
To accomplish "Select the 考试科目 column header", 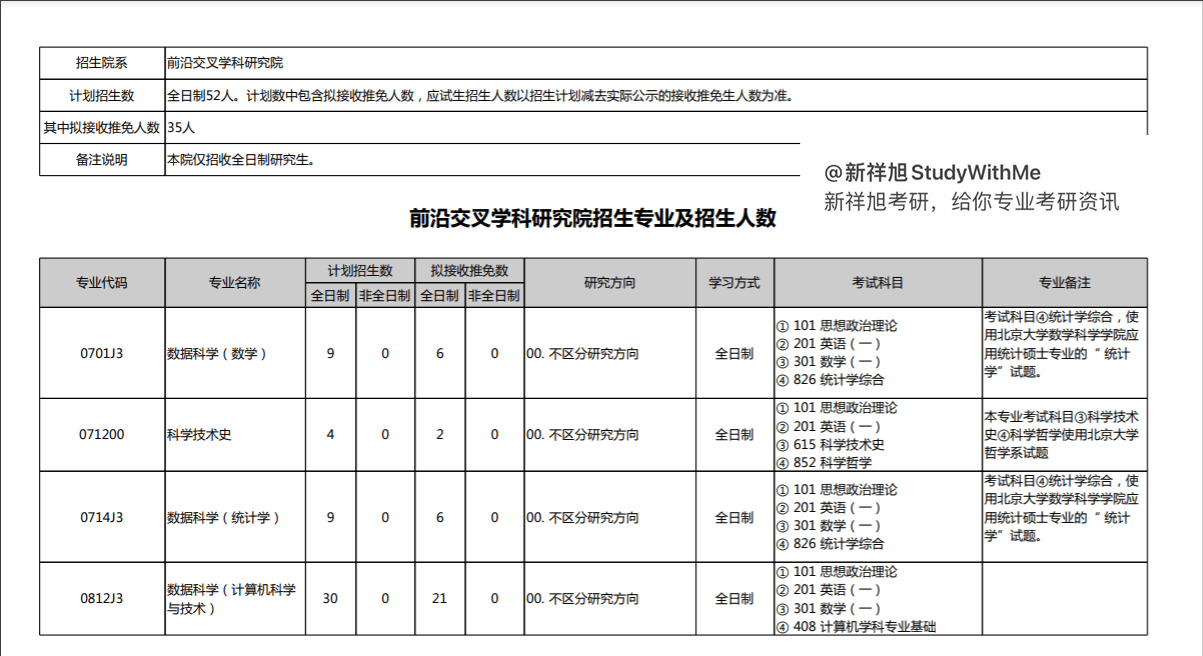I will coord(878,283).
